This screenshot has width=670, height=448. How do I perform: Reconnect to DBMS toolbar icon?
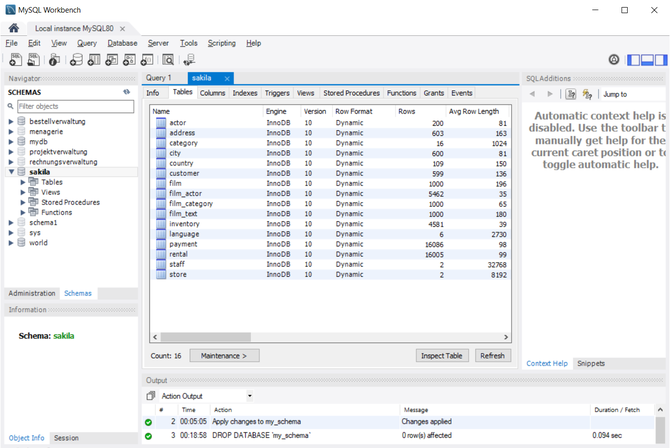(x=189, y=60)
